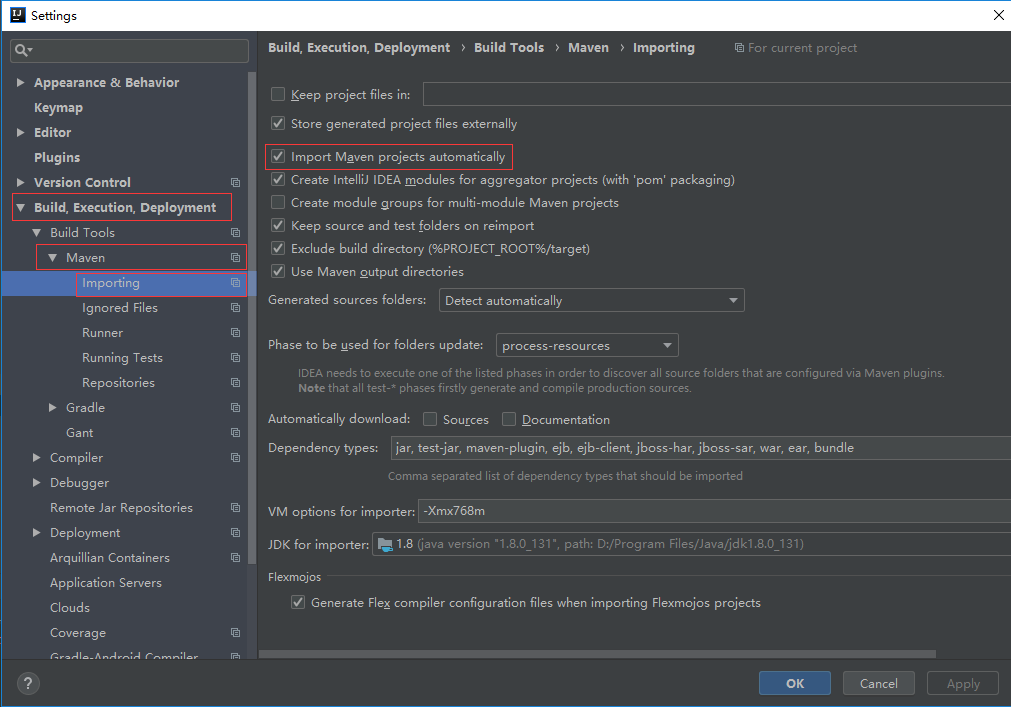Click the project-level icon next to Gant

click(235, 432)
